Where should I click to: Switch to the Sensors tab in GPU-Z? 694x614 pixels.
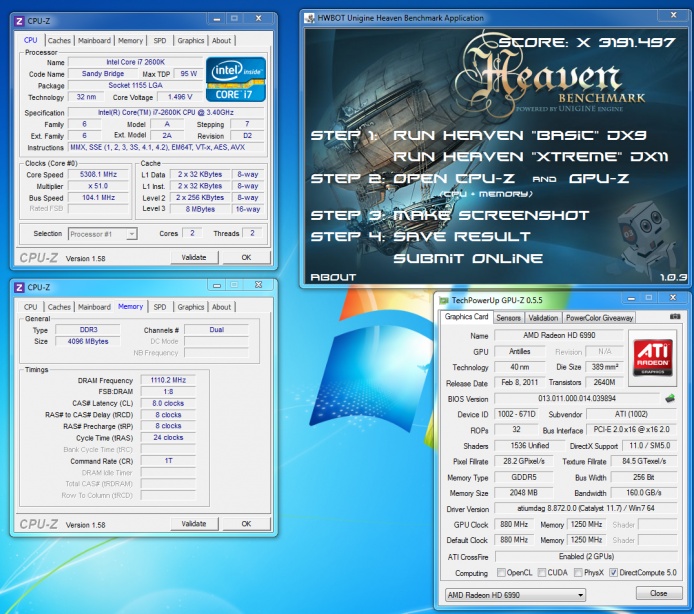[x=508, y=317]
